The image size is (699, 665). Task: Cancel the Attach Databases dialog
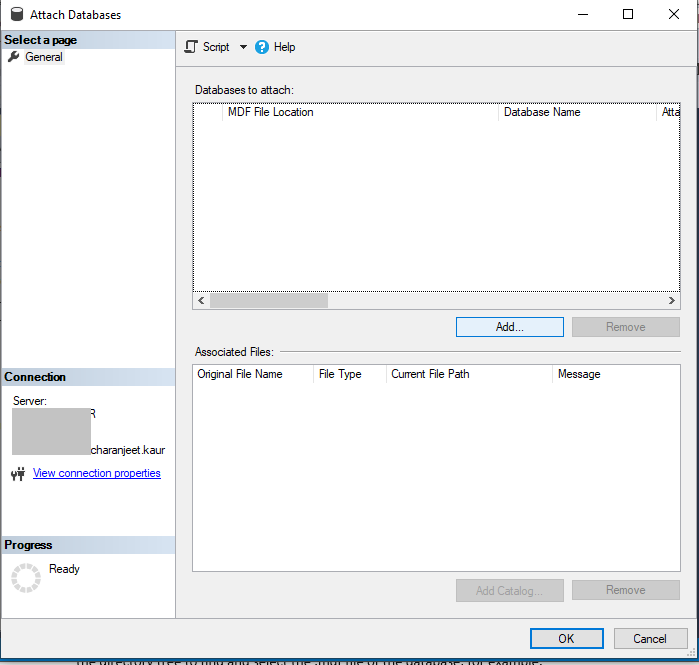tap(650, 639)
